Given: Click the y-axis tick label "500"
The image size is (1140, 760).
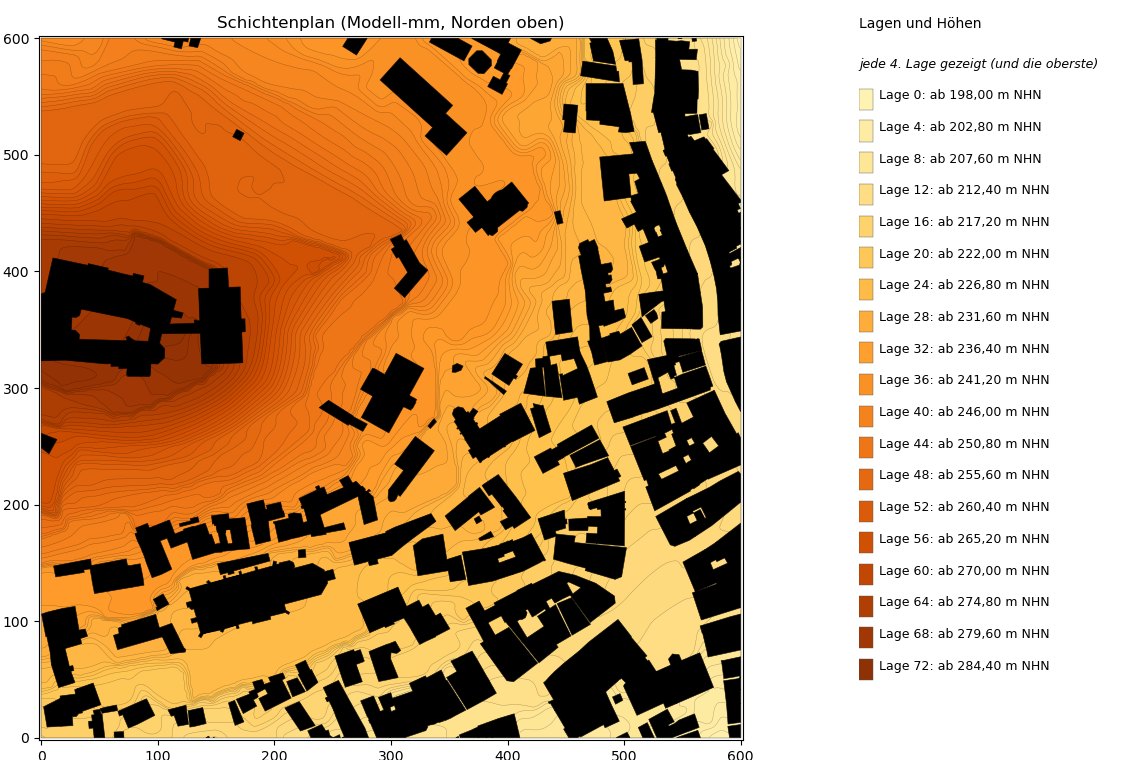Looking at the screenshot, I should (16, 156).
